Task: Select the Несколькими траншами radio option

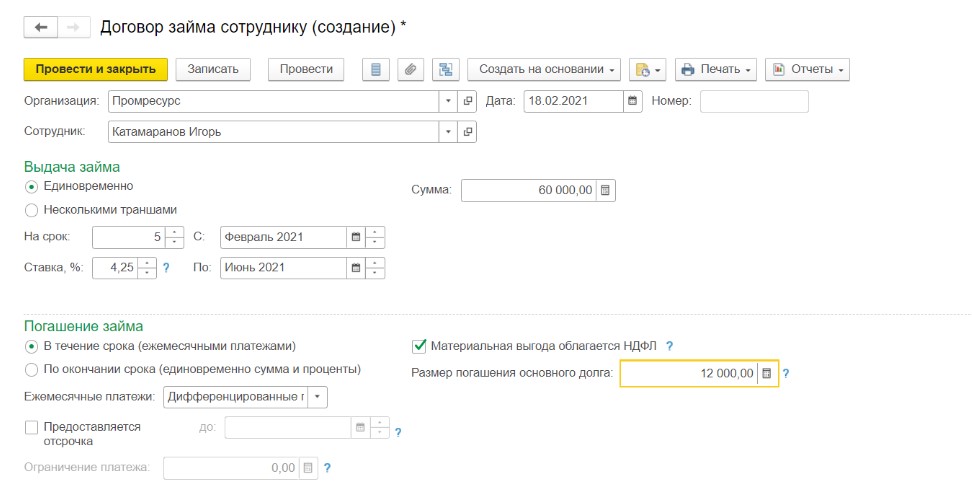Action: pos(32,210)
